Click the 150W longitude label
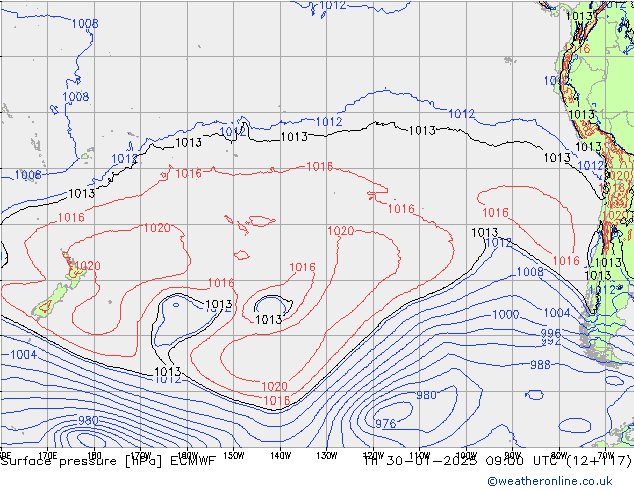 [x=234, y=456]
